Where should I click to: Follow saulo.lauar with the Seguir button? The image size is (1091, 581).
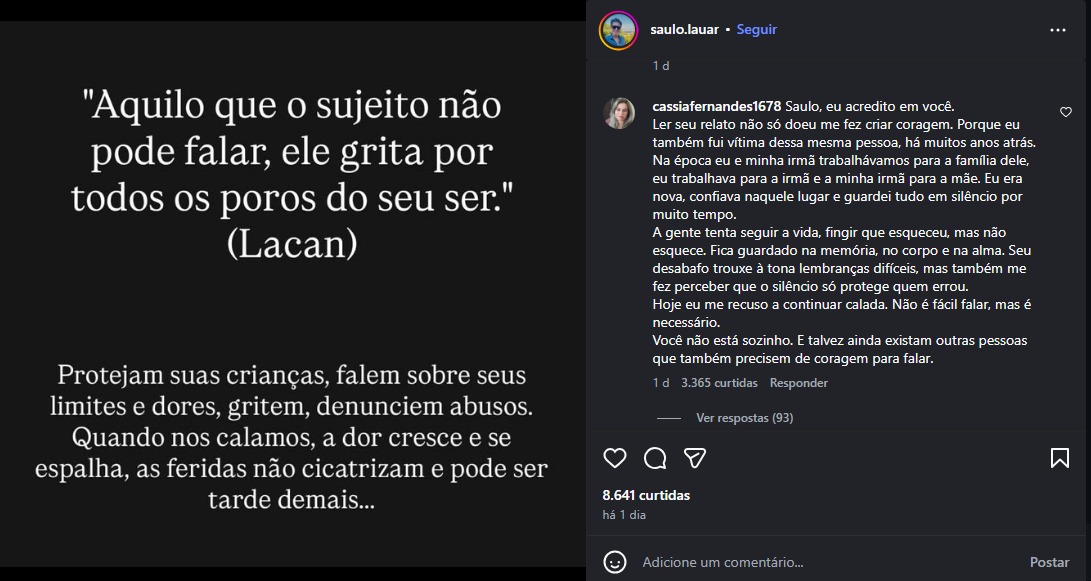pos(756,30)
